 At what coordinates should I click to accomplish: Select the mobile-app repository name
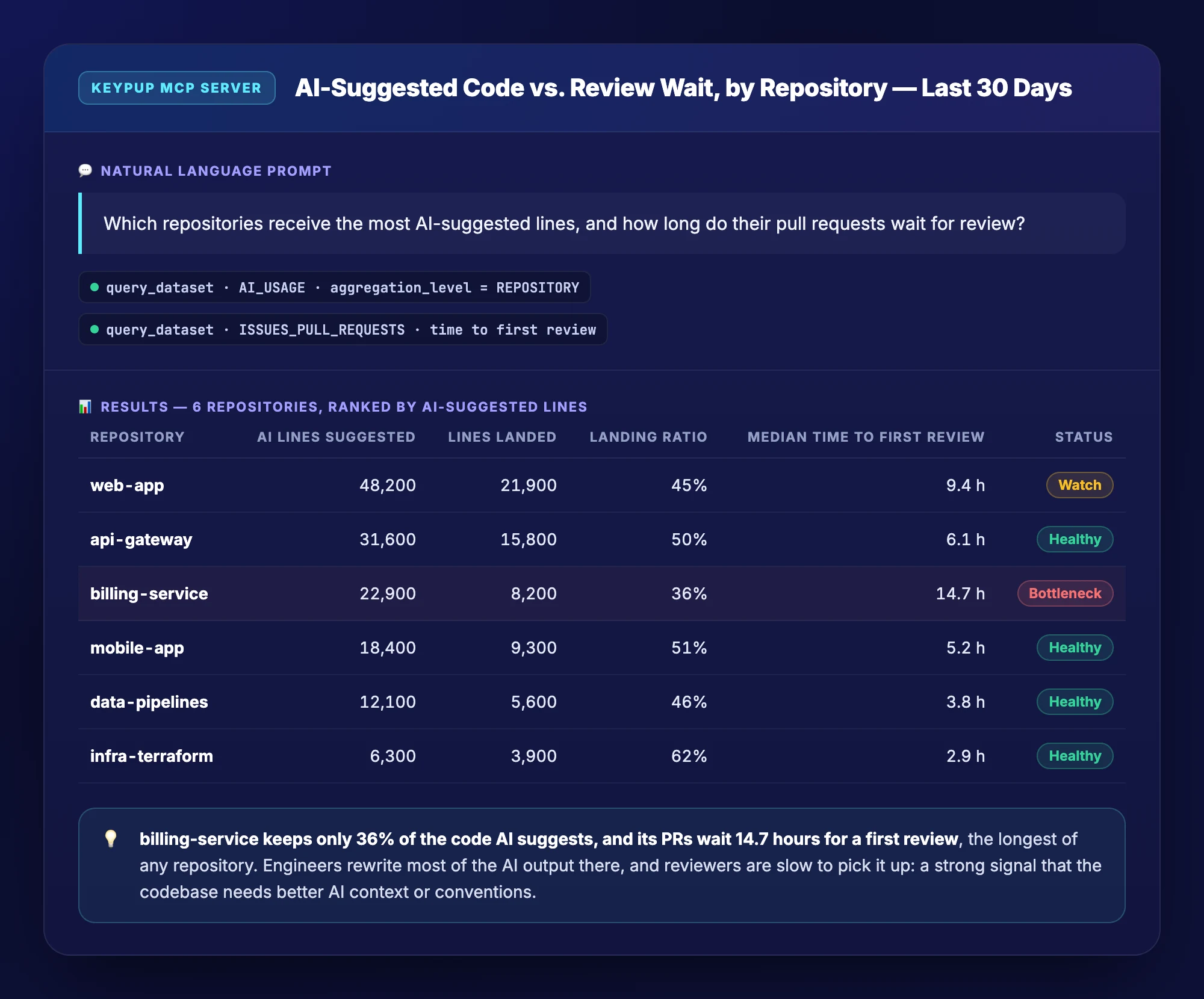(x=137, y=648)
